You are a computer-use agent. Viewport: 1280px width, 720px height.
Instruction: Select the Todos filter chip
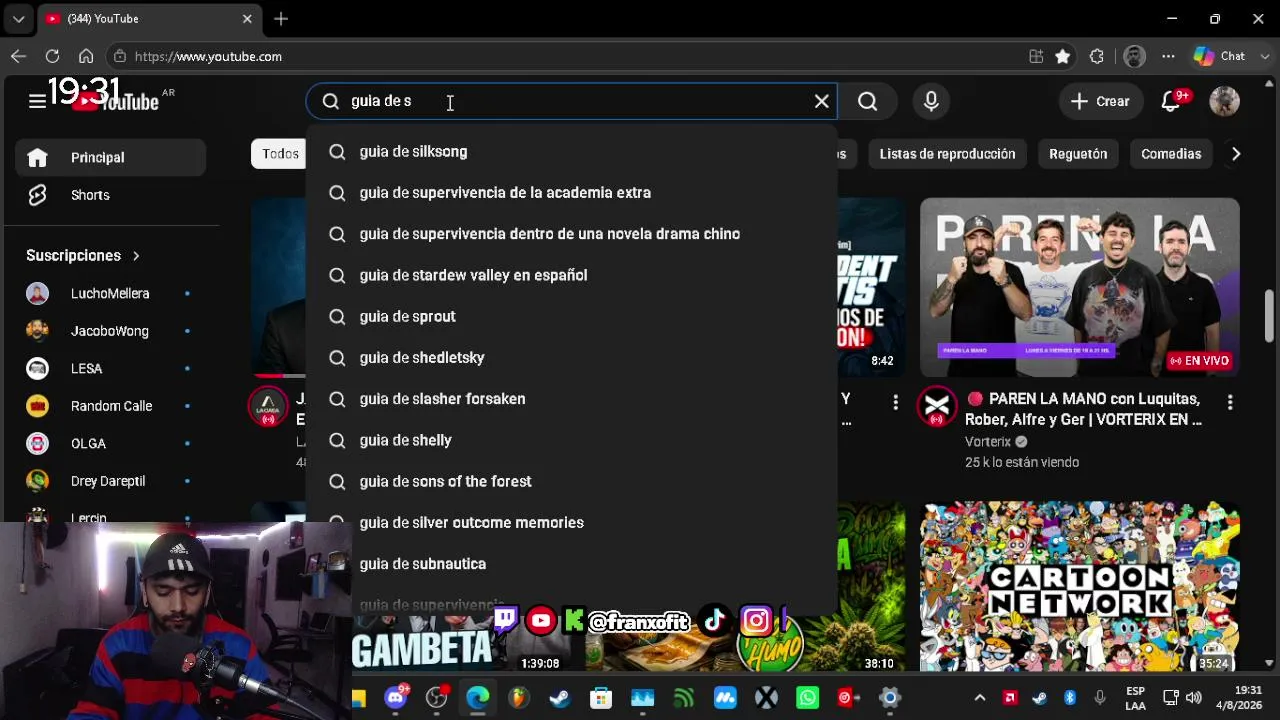point(280,154)
